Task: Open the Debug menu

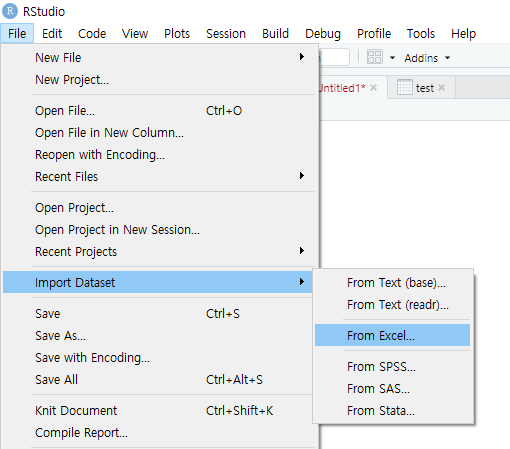Action: (x=323, y=33)
